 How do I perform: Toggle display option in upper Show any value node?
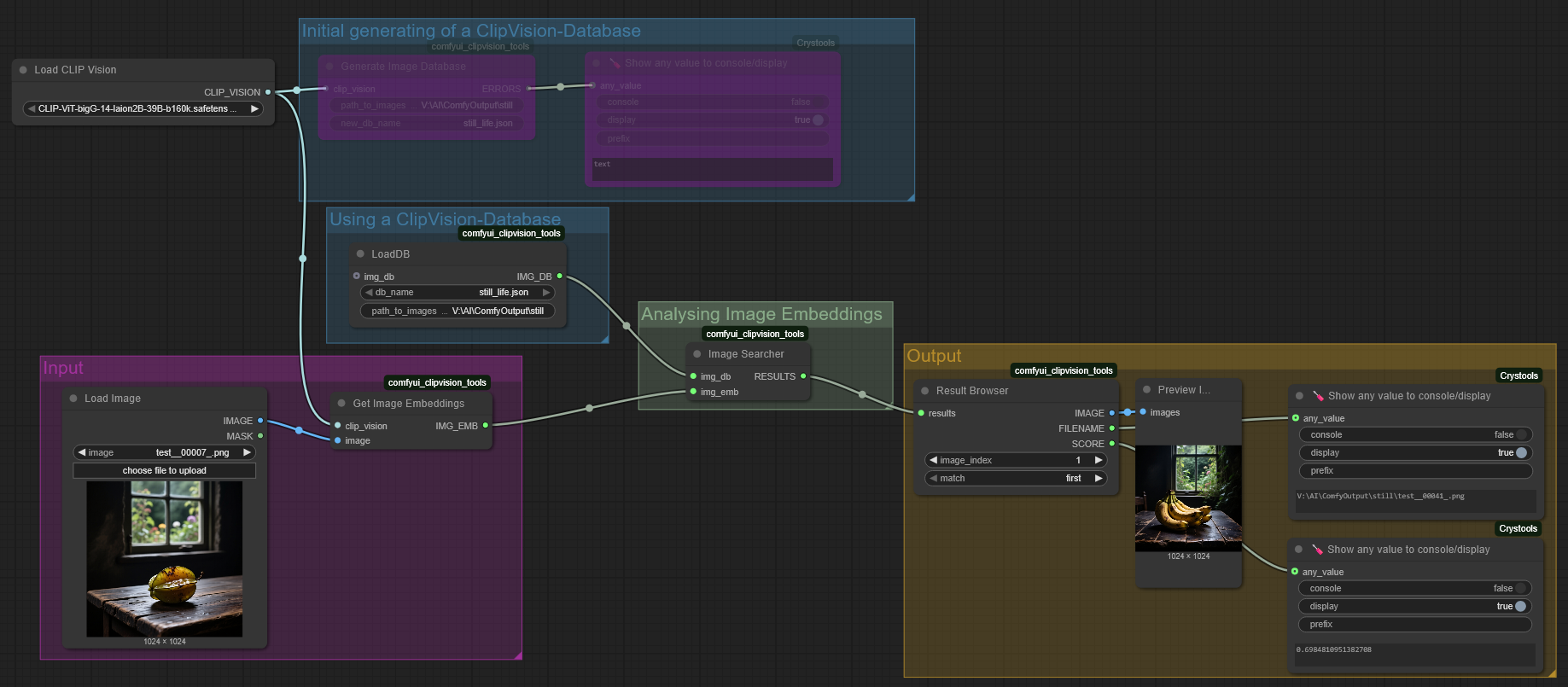(x=1416, y=453)
